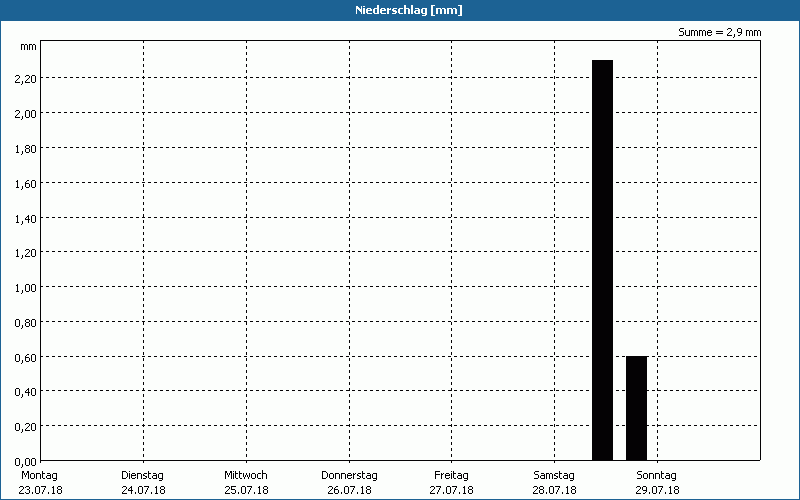This screenshot has width=800, height=500.
Task: Click the 1,20 y-axis value
Action: tap(26, 253)
